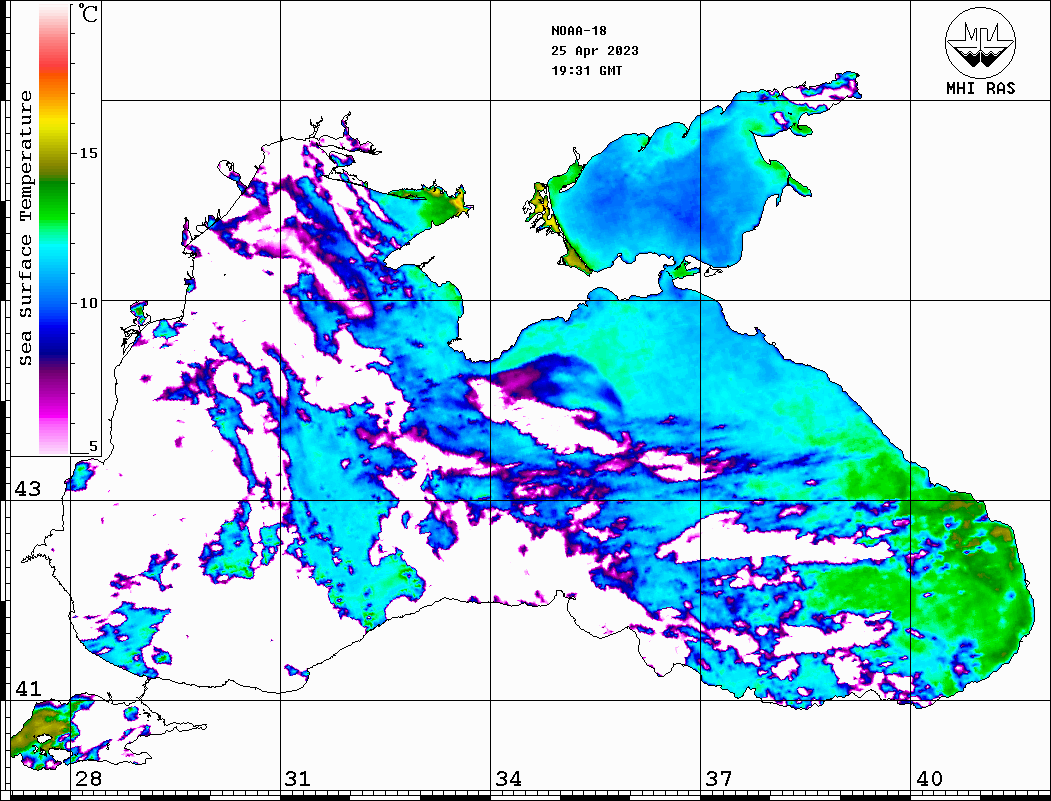This screenshot has height=801, width=1051.
Task: Click the NOAA-18 satellite label
Action: point(578,31)
